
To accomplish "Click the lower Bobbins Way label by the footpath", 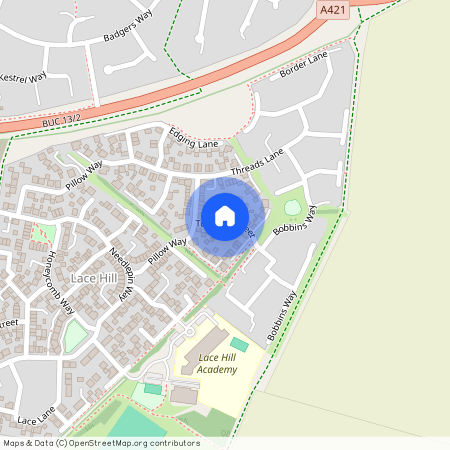I will pos(282,316).
